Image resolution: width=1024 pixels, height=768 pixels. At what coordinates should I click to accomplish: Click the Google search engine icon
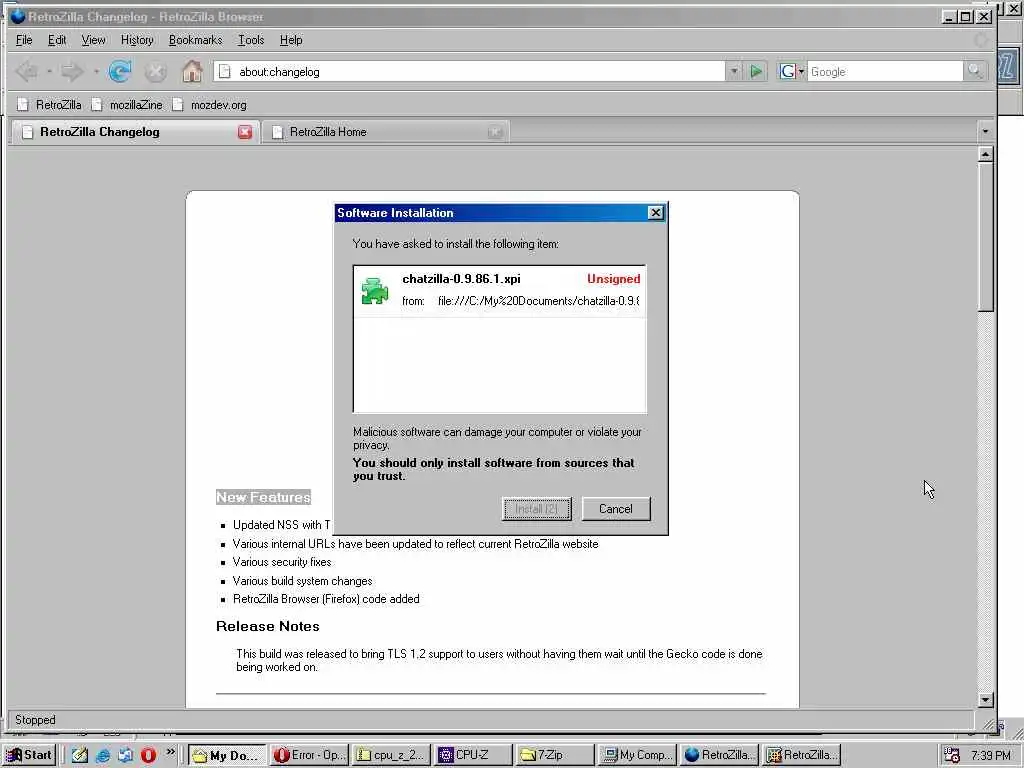pyautogui.click(x=788, y=71)
